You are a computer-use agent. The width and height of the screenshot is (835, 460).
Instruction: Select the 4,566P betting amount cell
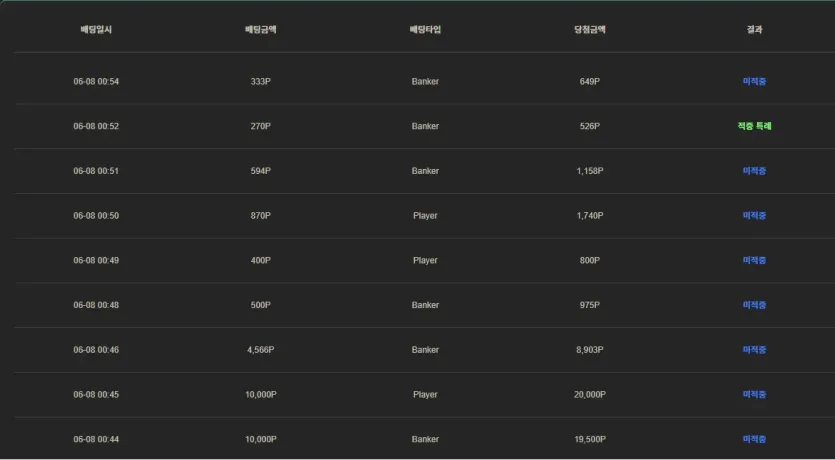click(x=261, y=350)
